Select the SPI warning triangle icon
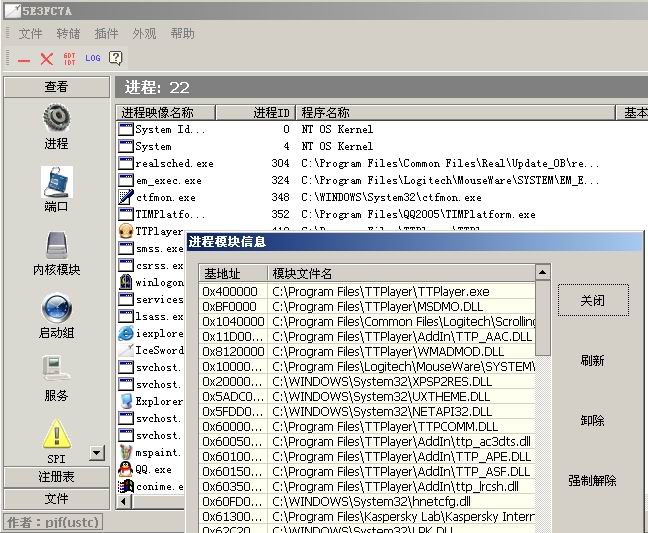The height and width of the screenshot is (533, 648). click(57, 433)
